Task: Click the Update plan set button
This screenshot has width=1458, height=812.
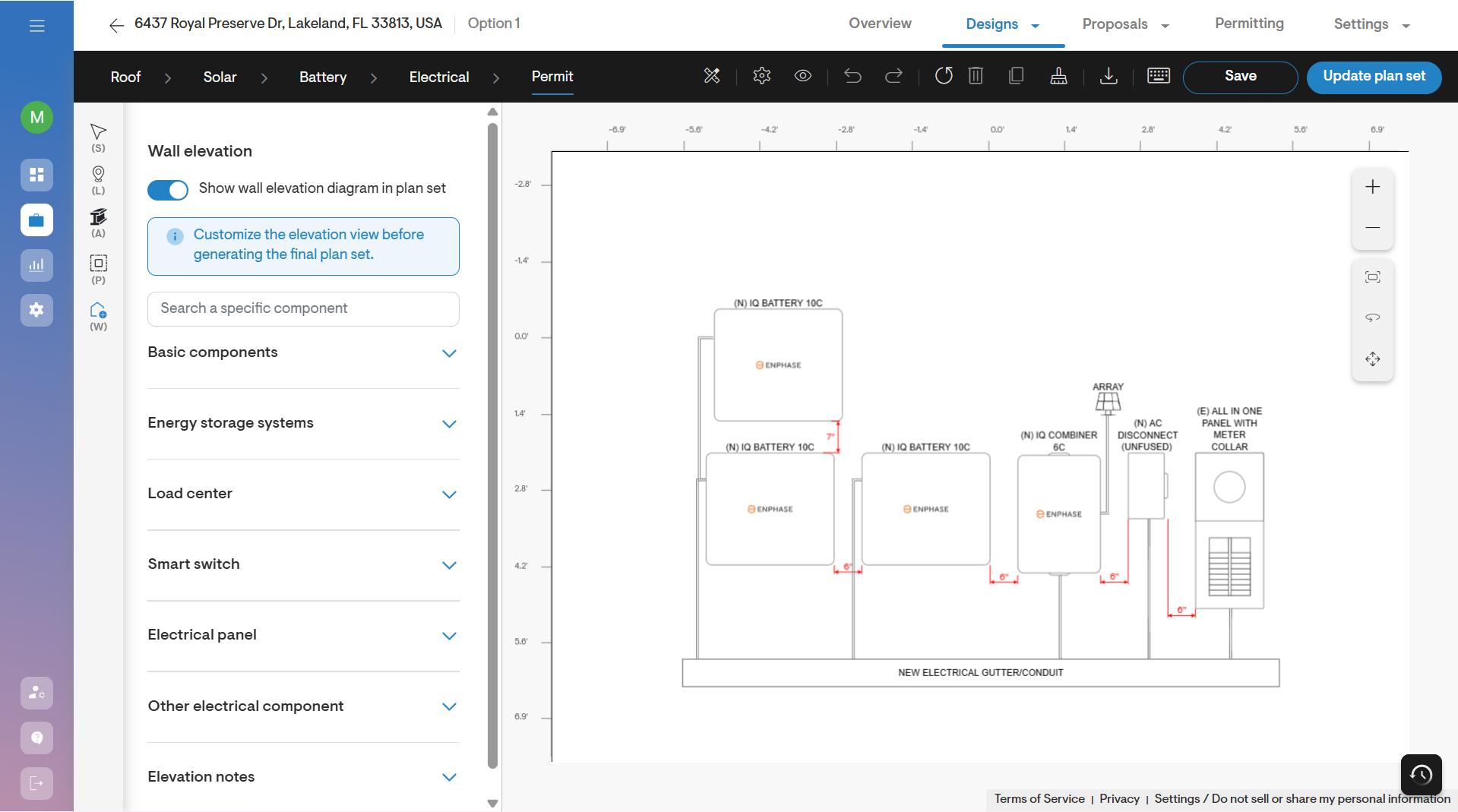Action: tap(1374, 77)
